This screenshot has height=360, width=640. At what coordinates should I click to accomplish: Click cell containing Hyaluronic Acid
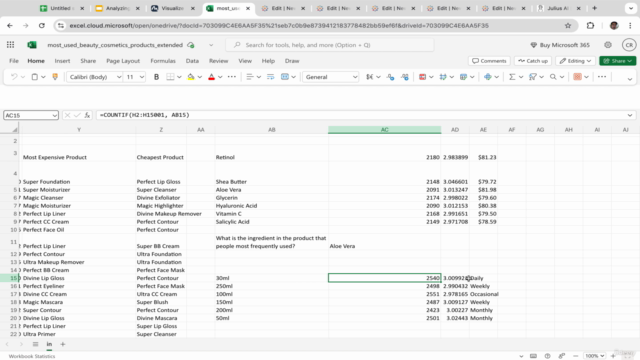point(271,206)
